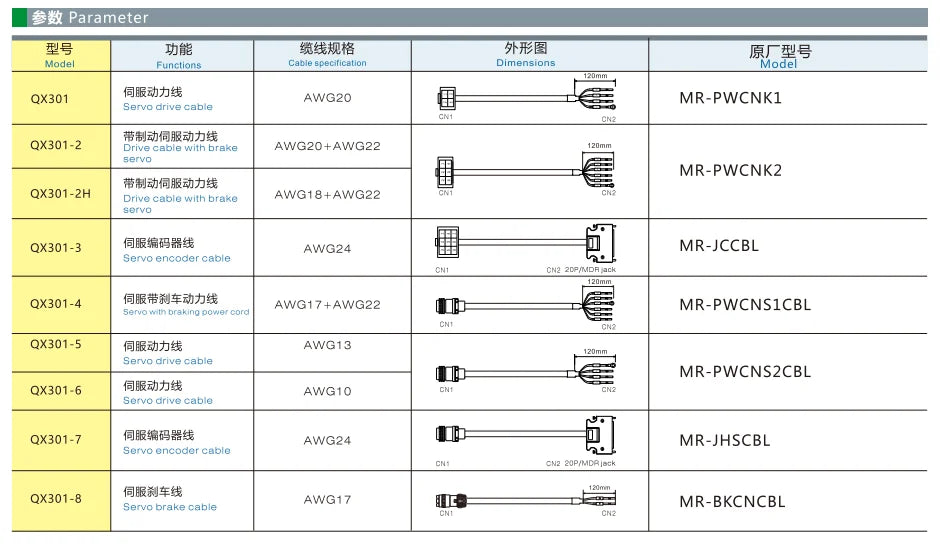
Task: Select the QX301-7 model cell
Action: pyautogui.click(x=61, y=440)
